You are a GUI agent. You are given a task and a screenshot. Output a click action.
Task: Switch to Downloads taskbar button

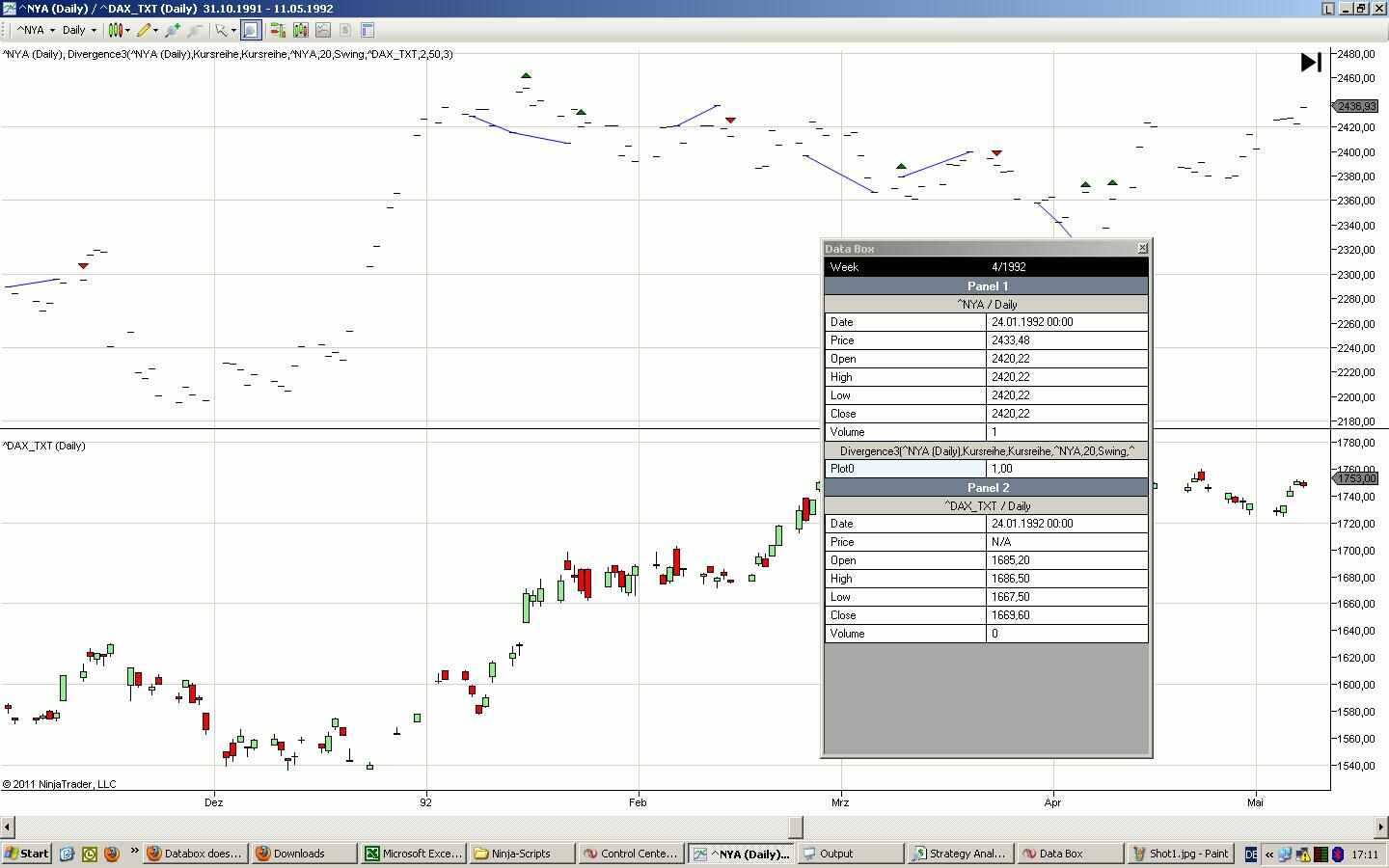303,854
